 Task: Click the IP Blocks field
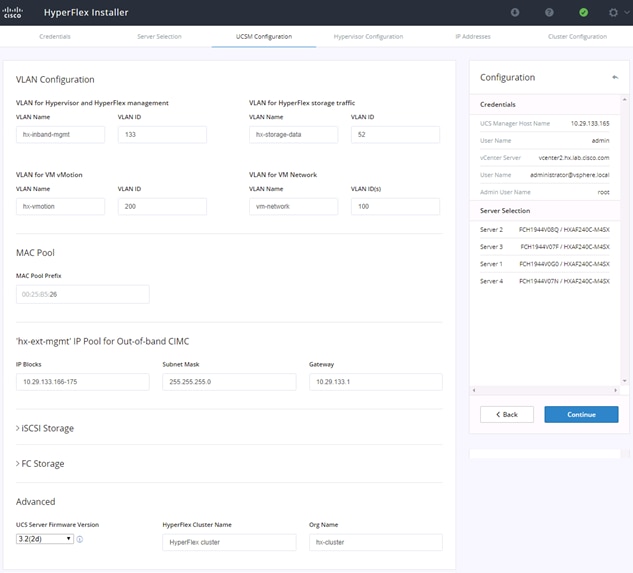(x=83, y=382)
